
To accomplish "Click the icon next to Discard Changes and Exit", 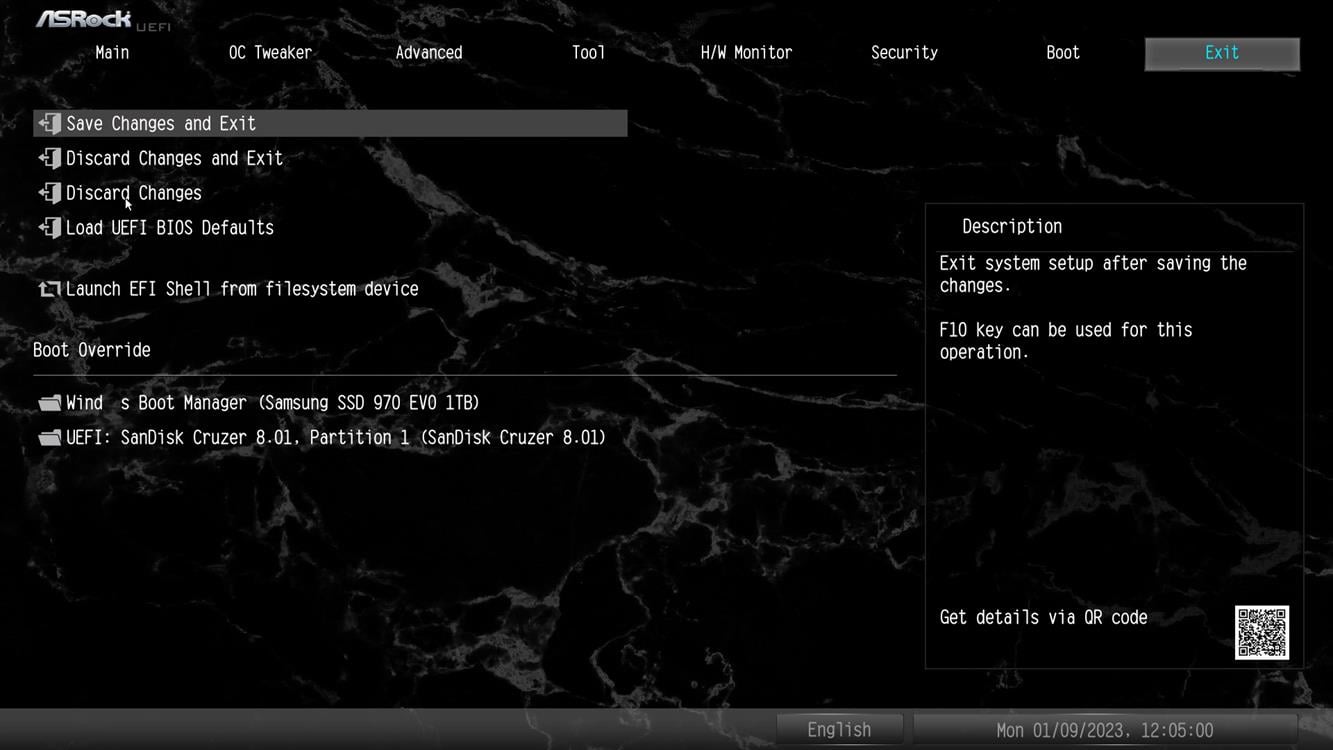I will [x=49, y=159].
